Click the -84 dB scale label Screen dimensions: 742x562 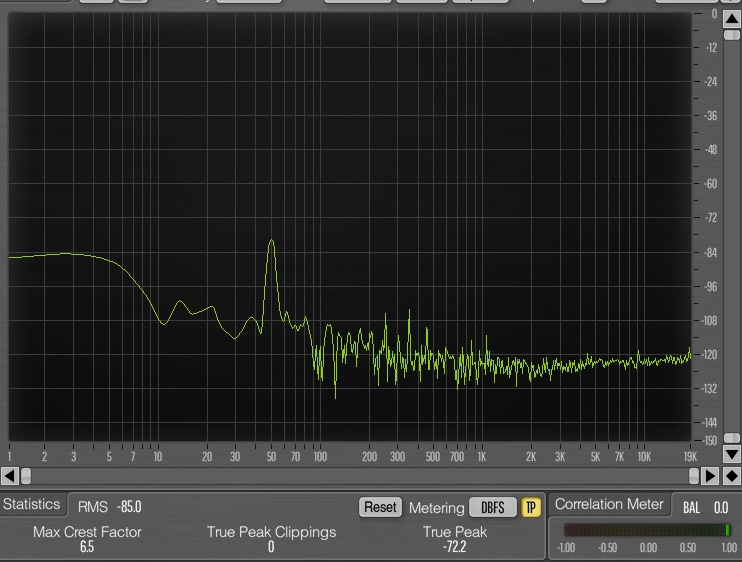[710, 253]
